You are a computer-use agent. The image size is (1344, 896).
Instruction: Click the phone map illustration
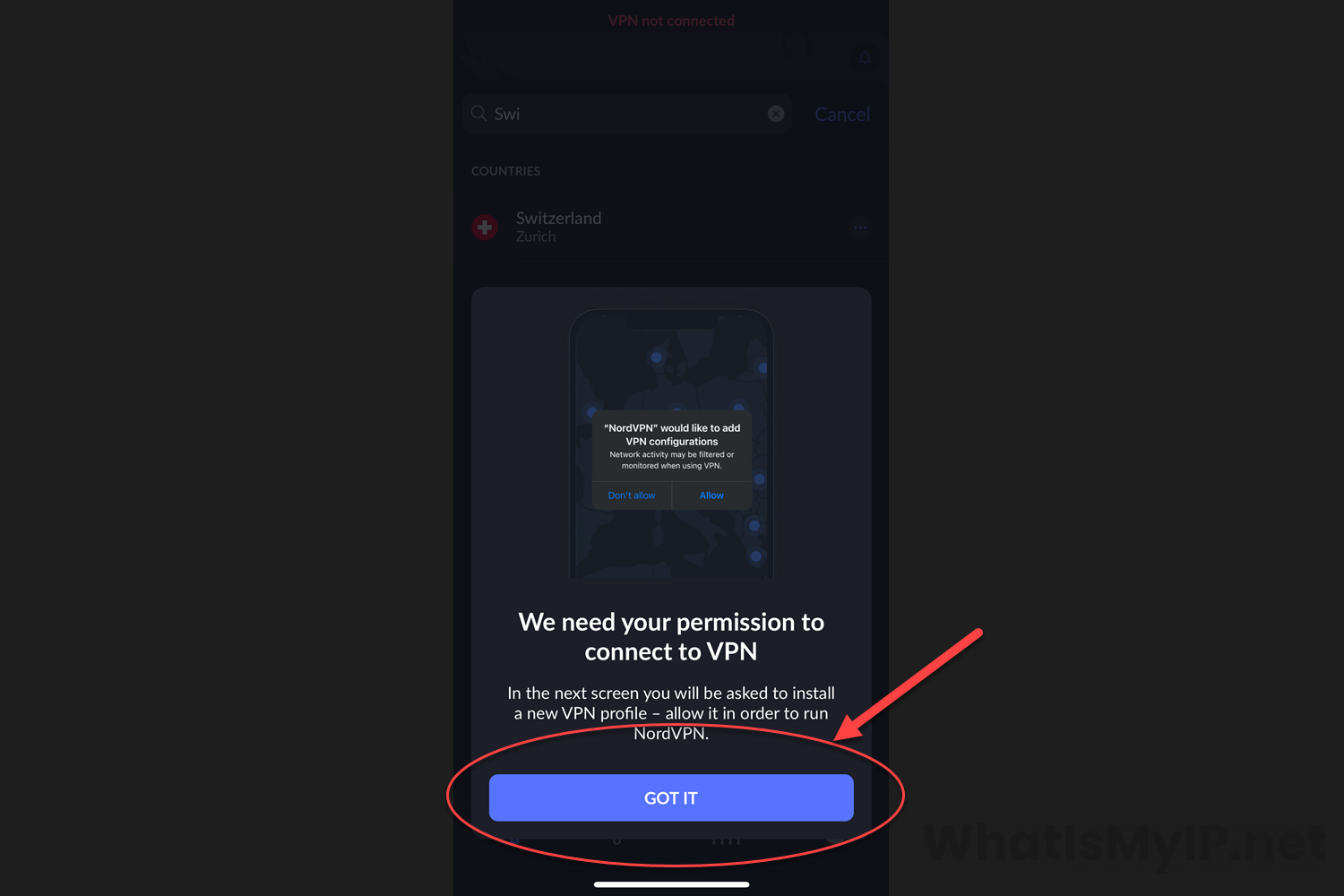(x=671, y=444)
